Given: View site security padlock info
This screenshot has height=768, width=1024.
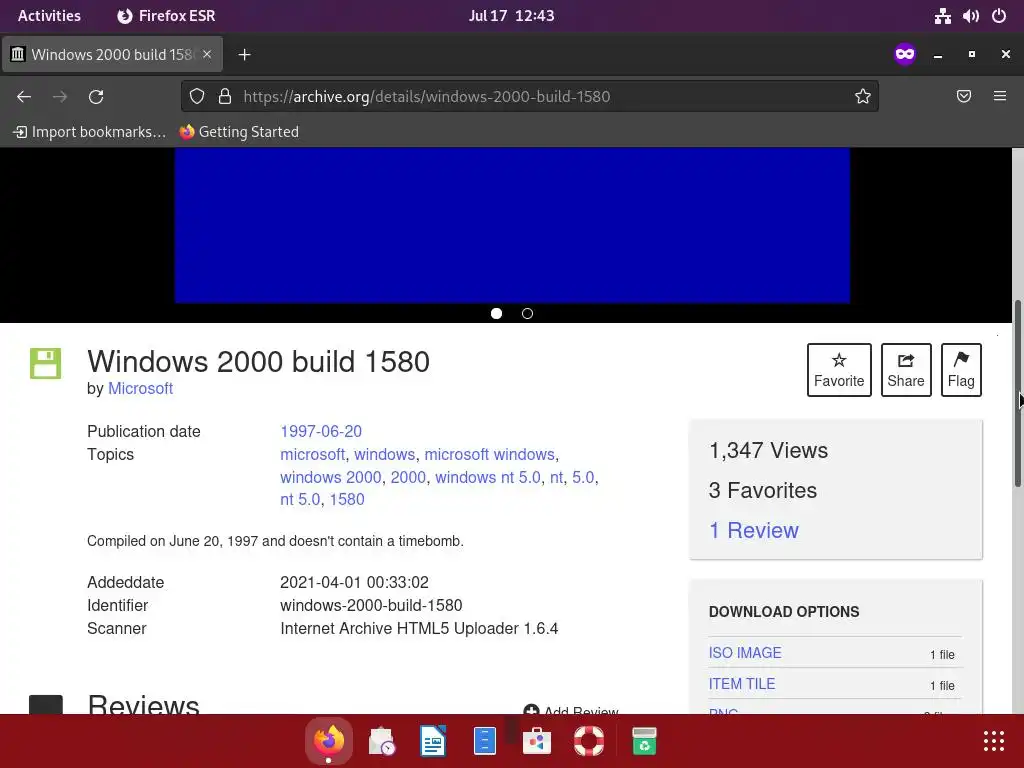Looking at the screenshot, I should tap(225, 97).
